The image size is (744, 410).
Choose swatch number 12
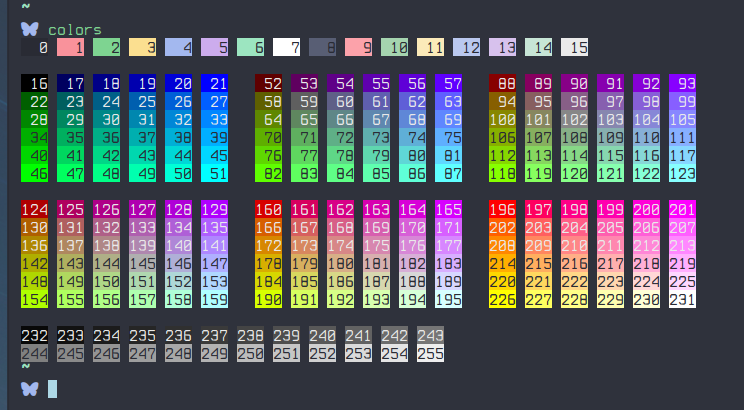(x=467, y=47)
